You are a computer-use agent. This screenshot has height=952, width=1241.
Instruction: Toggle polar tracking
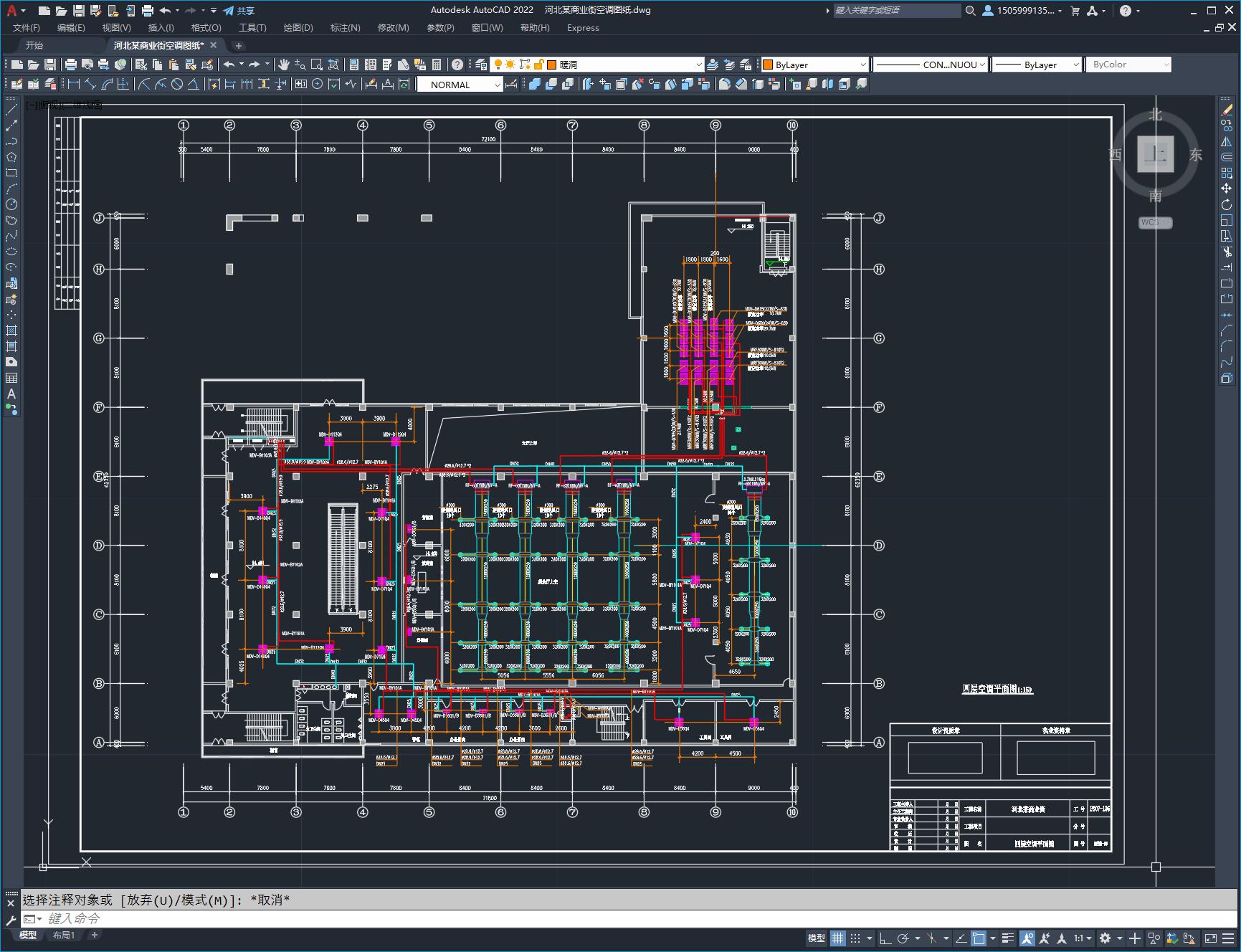click(903, 938)
